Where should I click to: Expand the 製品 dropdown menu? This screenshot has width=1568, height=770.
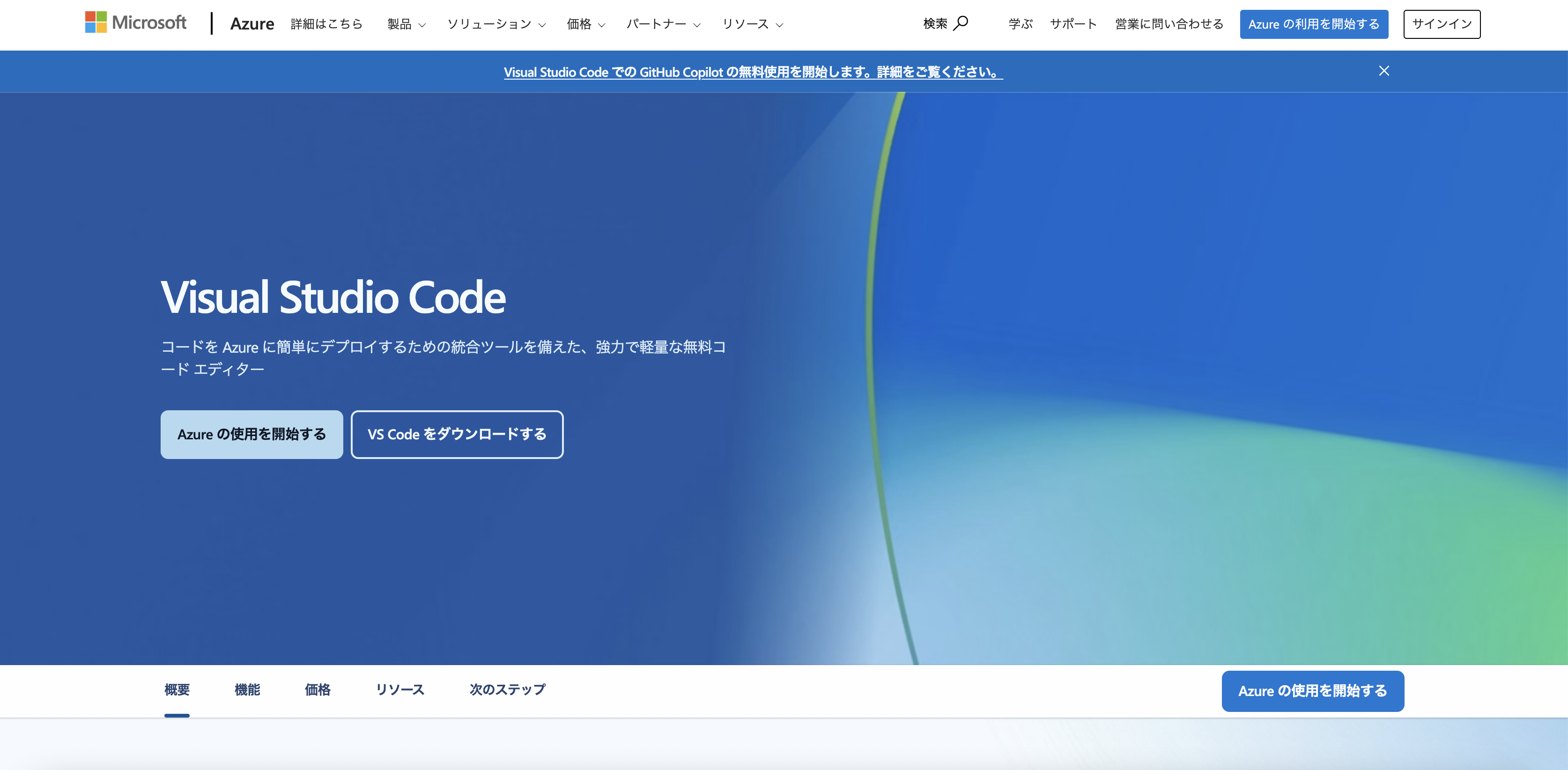coord(406,24)
